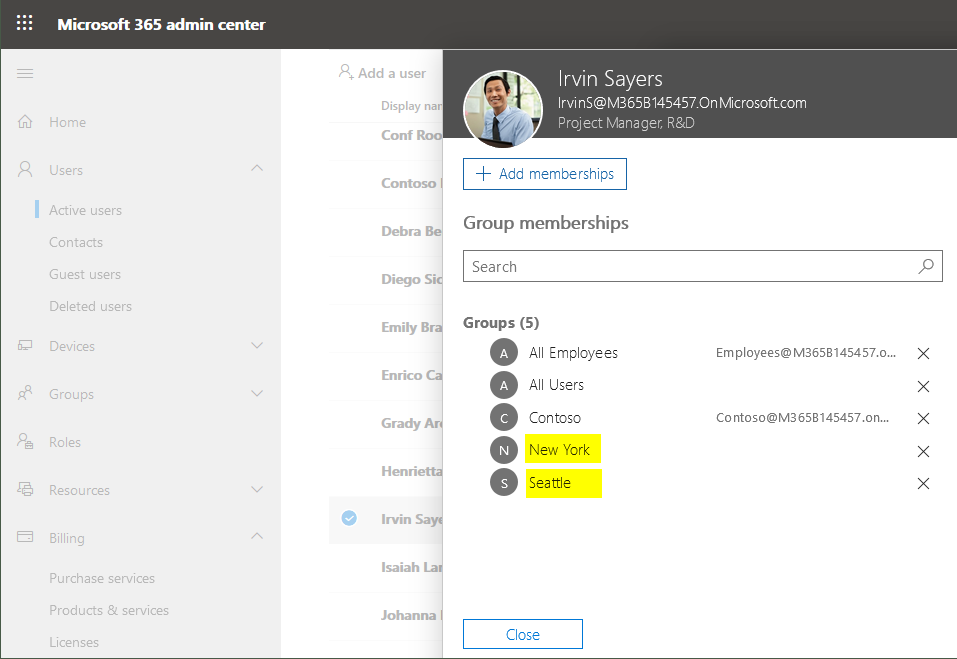Open the app launcher waffle icon
The height and width of the screenshot is (659, 957).
pos(25,24)
